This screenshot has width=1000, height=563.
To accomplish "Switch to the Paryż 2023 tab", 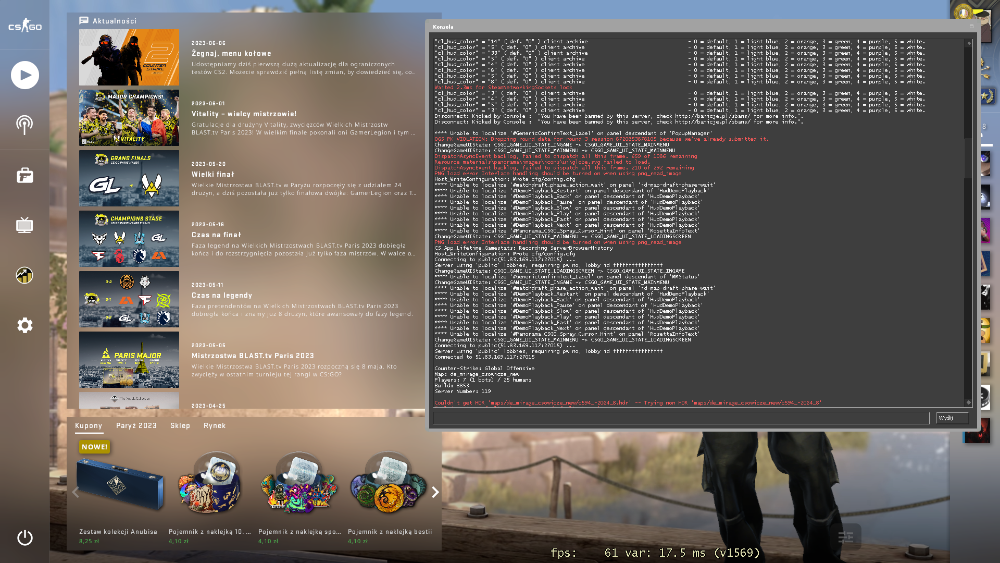I will pos(136,425).
